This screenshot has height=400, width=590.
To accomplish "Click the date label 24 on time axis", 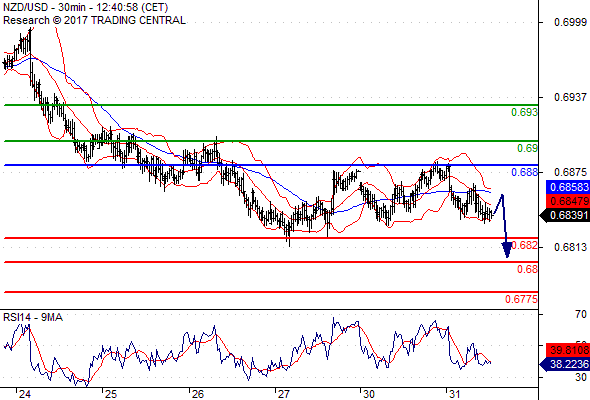I will click(x=24, y=394).
